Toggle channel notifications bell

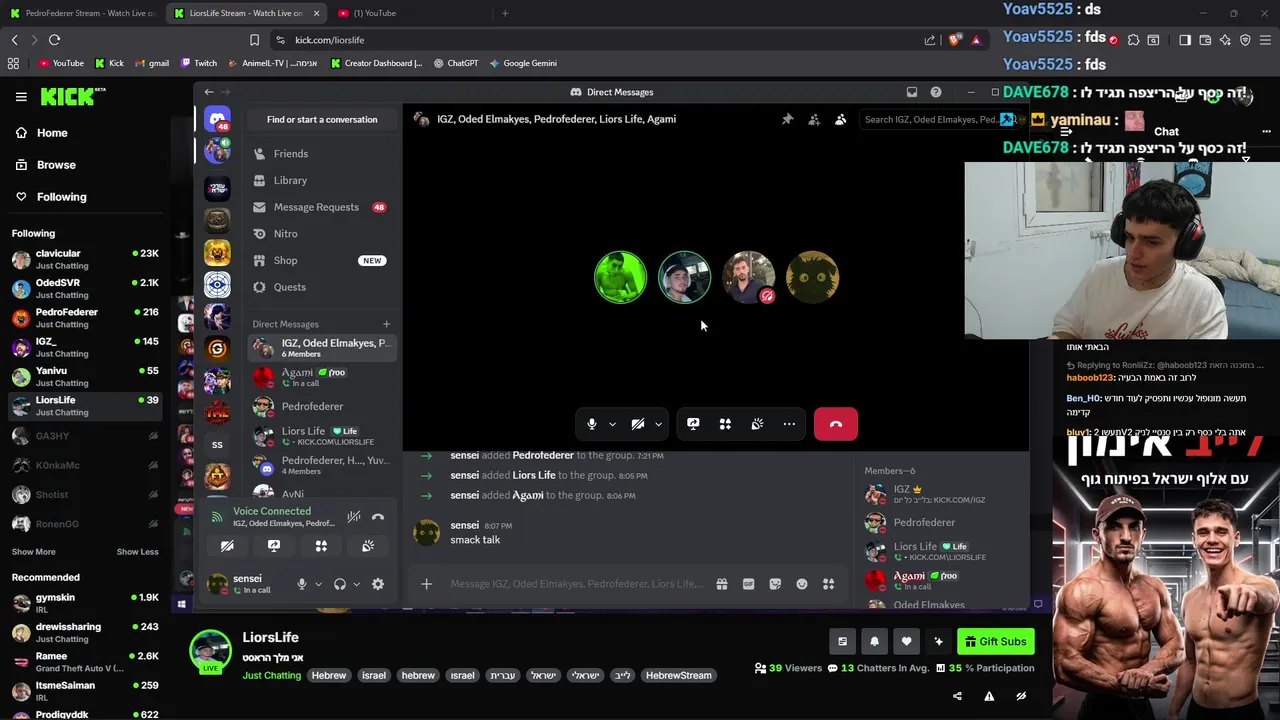point(874,642)
